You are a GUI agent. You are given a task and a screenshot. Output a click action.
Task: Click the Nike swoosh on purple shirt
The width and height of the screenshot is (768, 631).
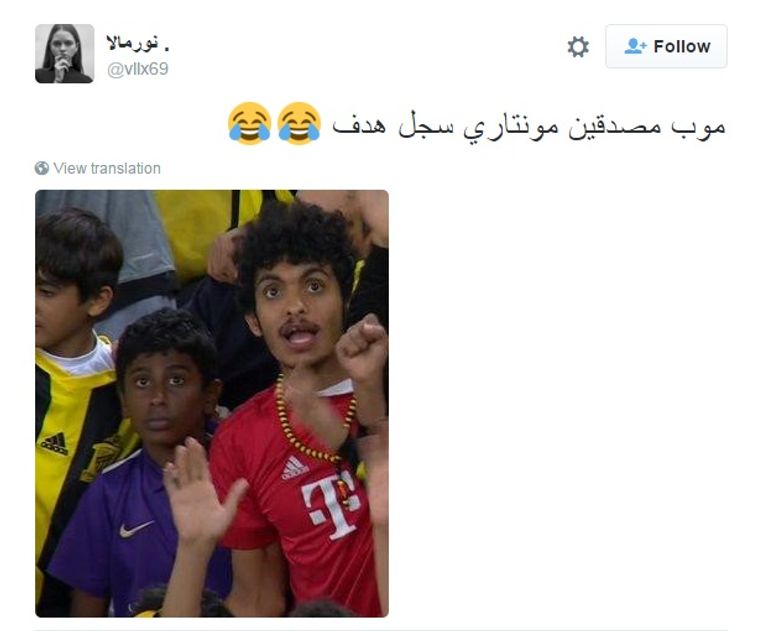pos(136,529)
